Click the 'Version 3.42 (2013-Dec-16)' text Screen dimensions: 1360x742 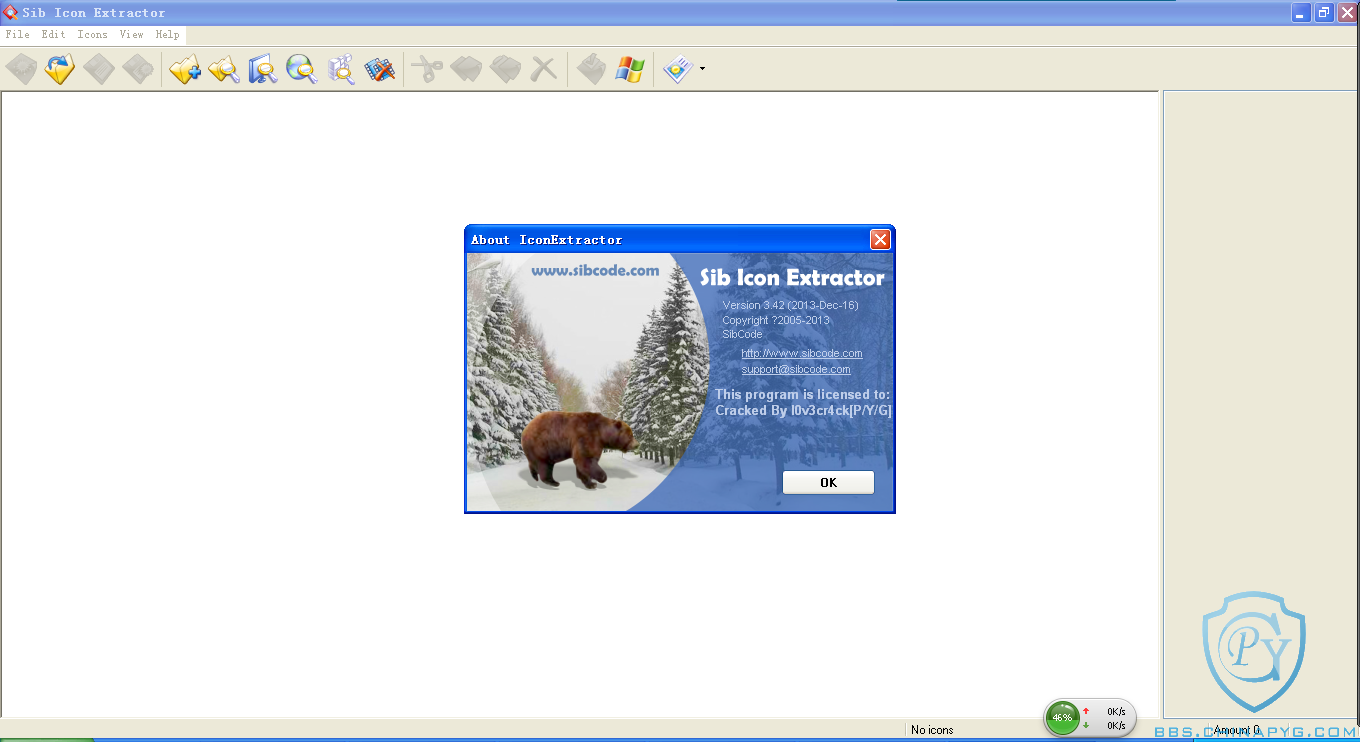pos(790,305)
